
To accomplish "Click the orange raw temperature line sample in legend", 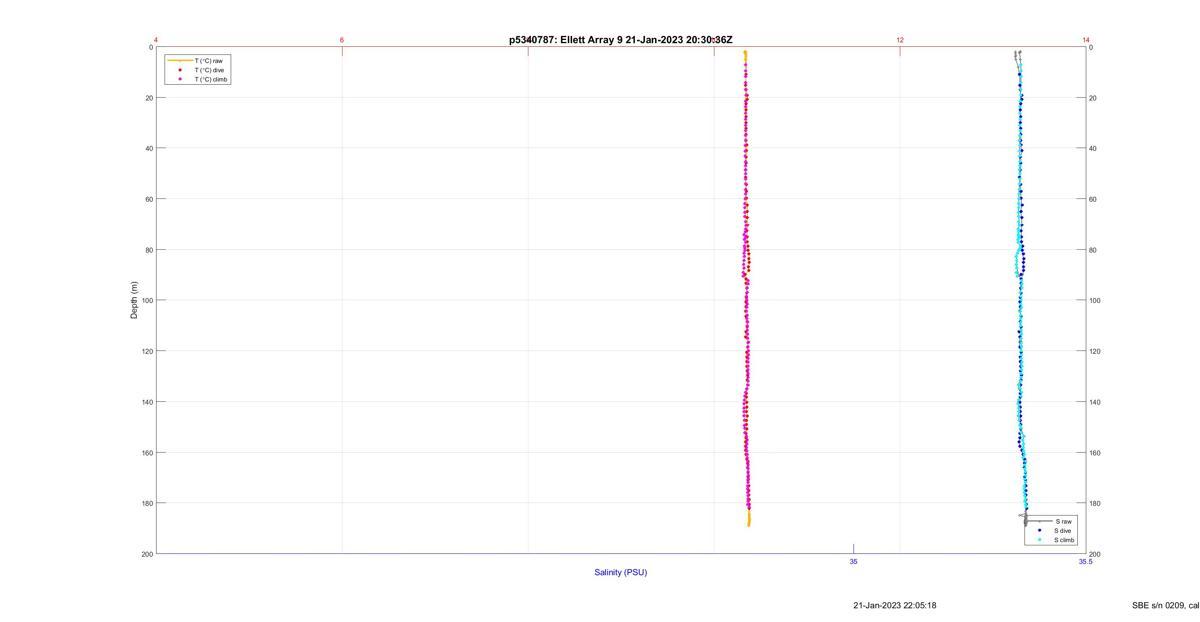I will coord(180,61).
